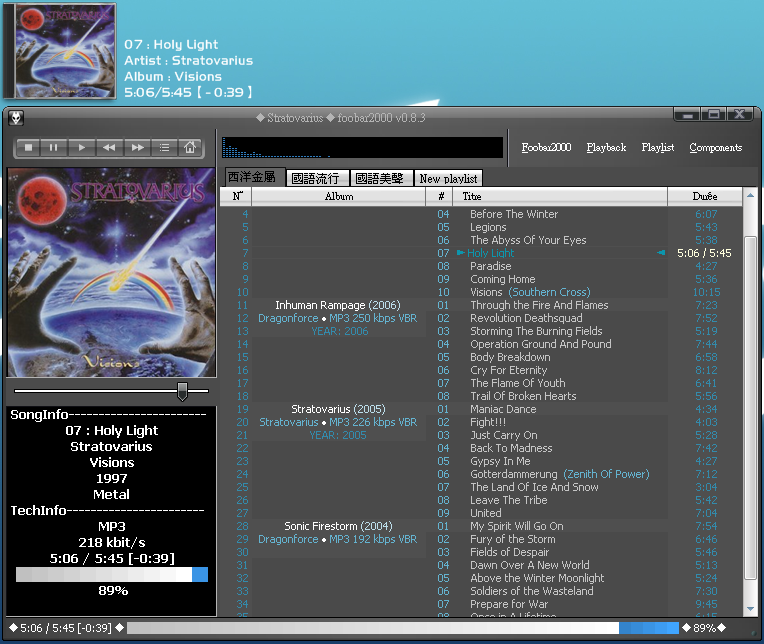Click the play button

pos(81,147)
